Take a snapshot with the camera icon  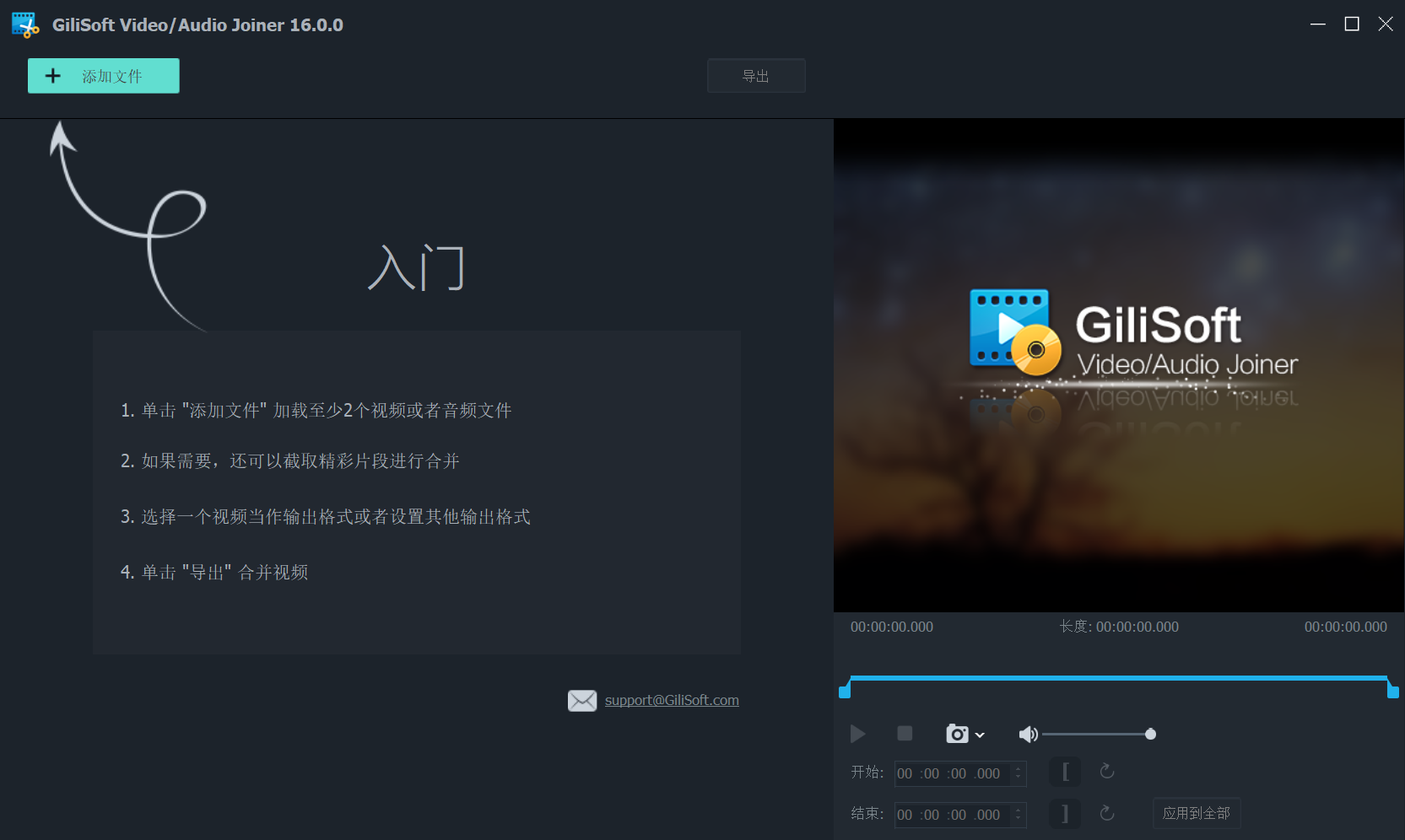pyautogui.click(x=957, y=734)
